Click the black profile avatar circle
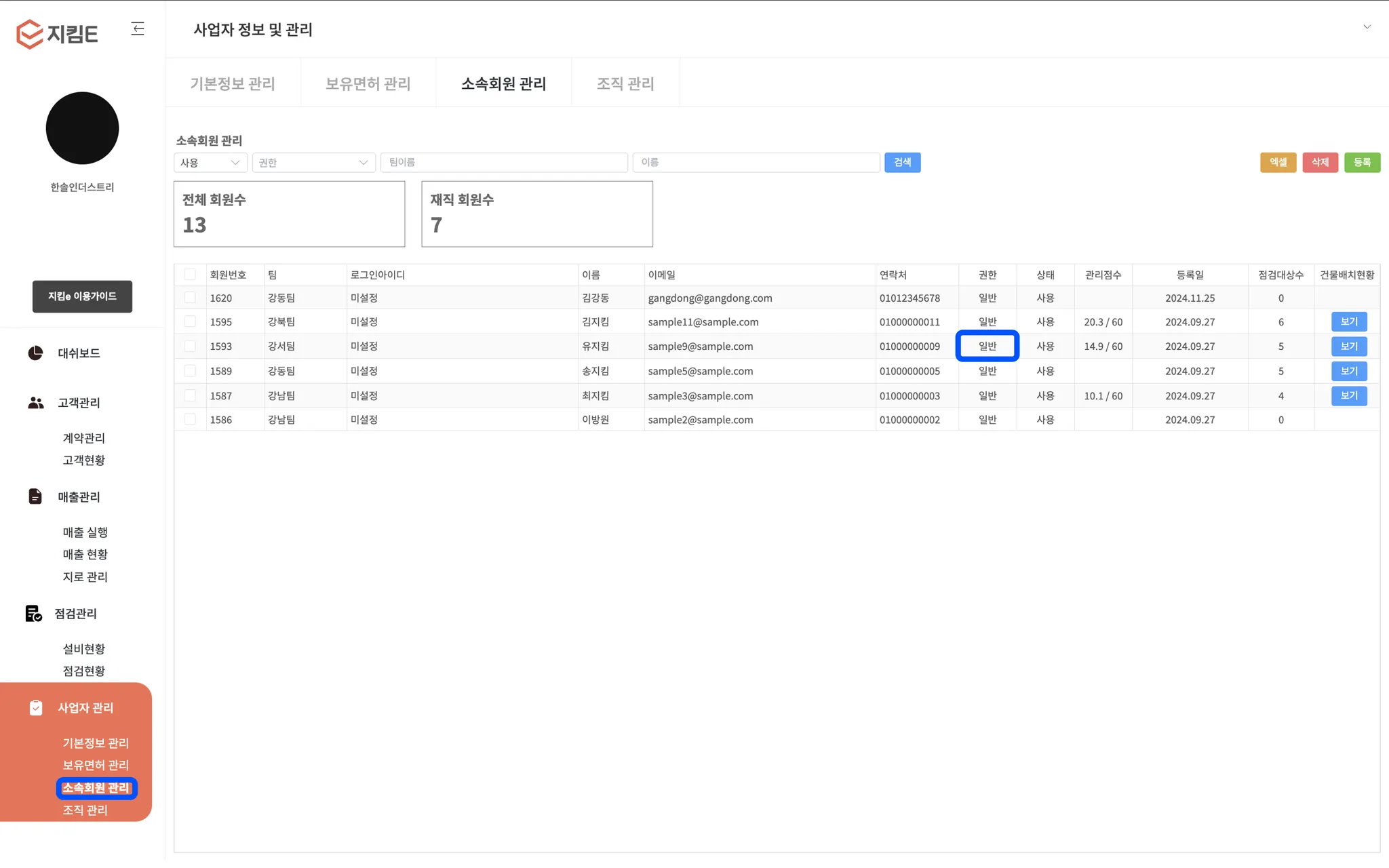 pyautogui.click(x=82, y=128)
